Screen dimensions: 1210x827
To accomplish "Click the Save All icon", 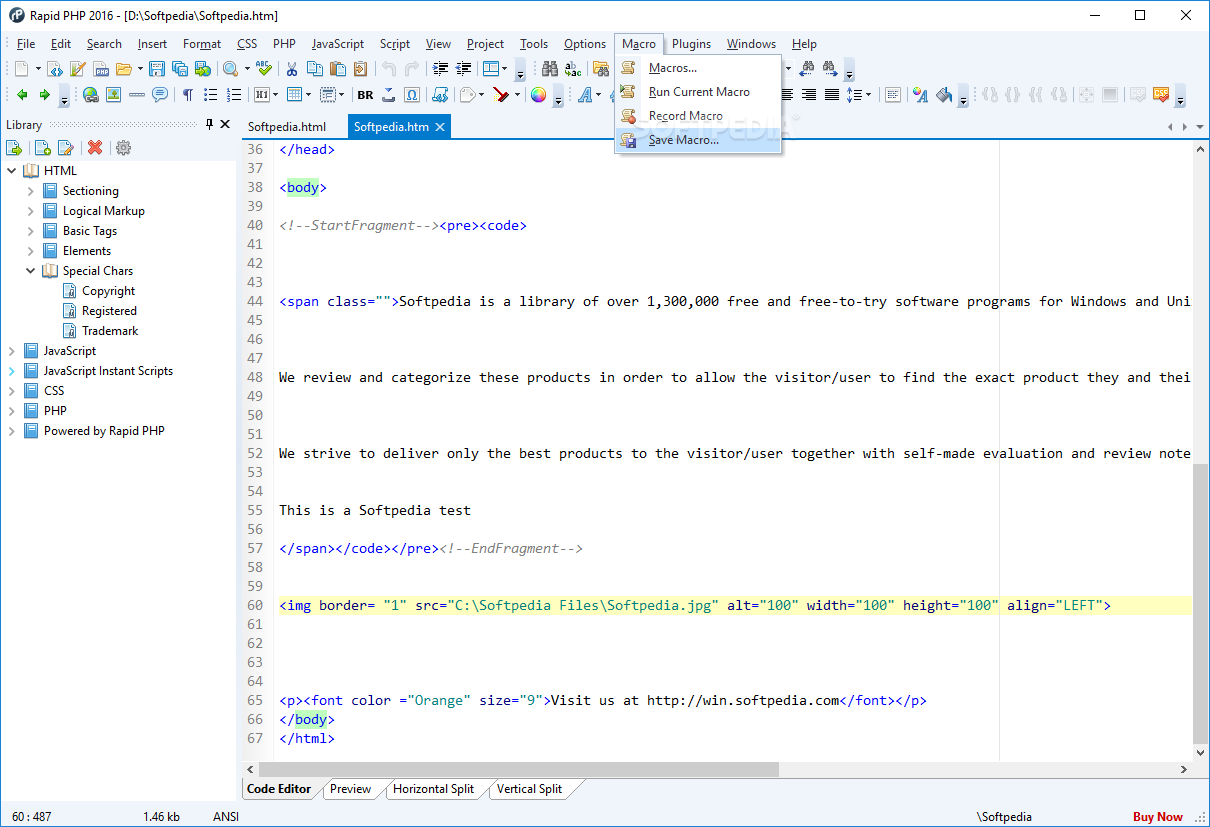I will tap(179, 69).
